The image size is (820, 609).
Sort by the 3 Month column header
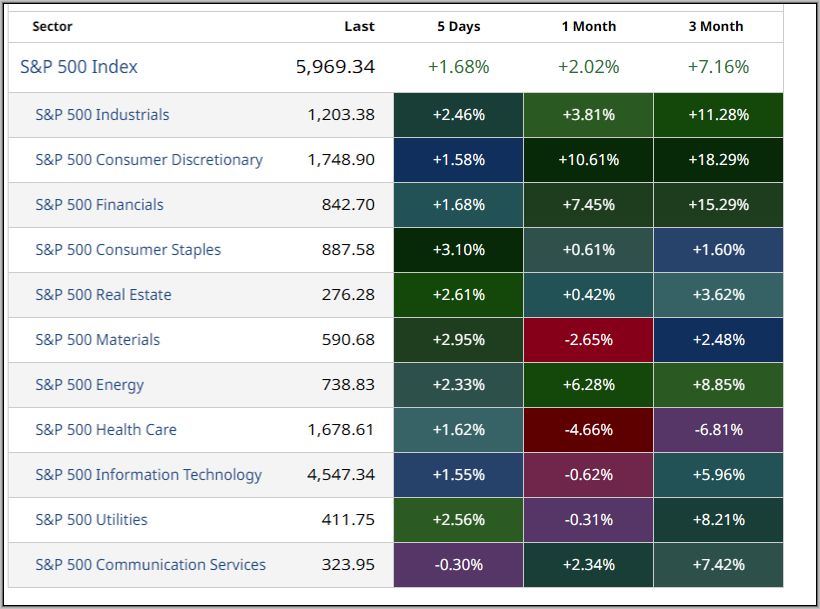(x=716, y=27)
